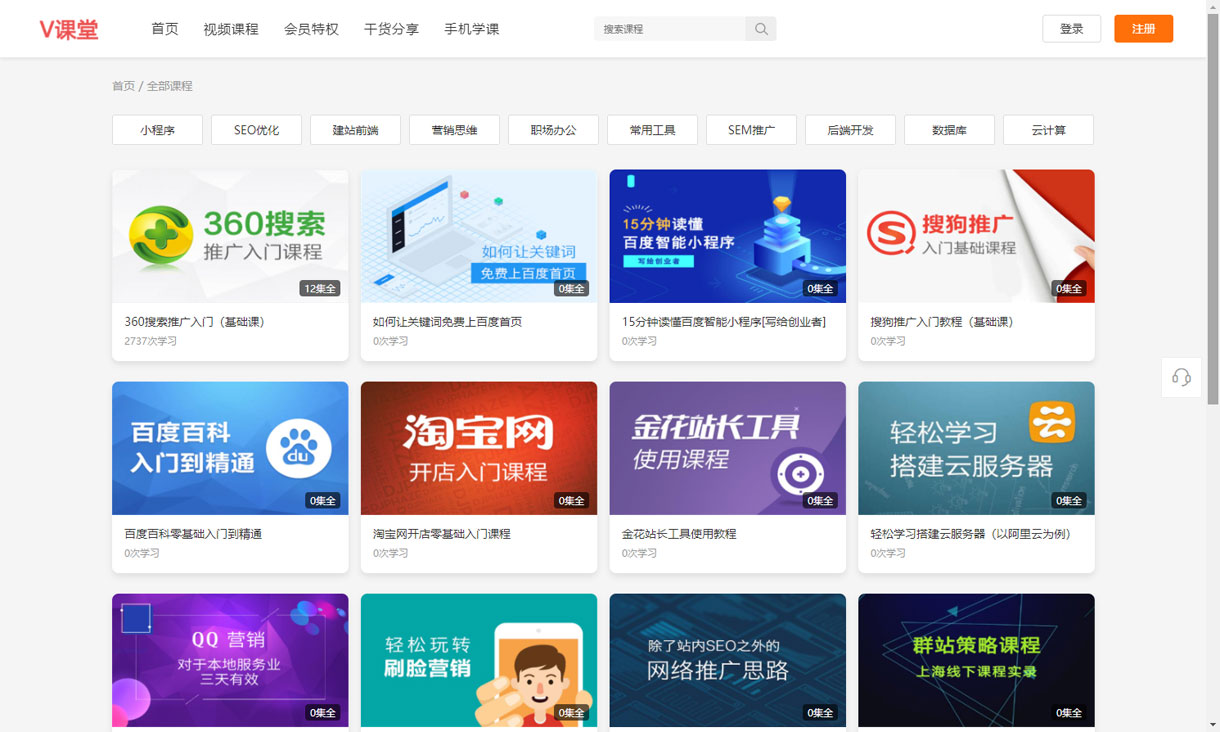Choose the SEM推广 category filter

751,130
